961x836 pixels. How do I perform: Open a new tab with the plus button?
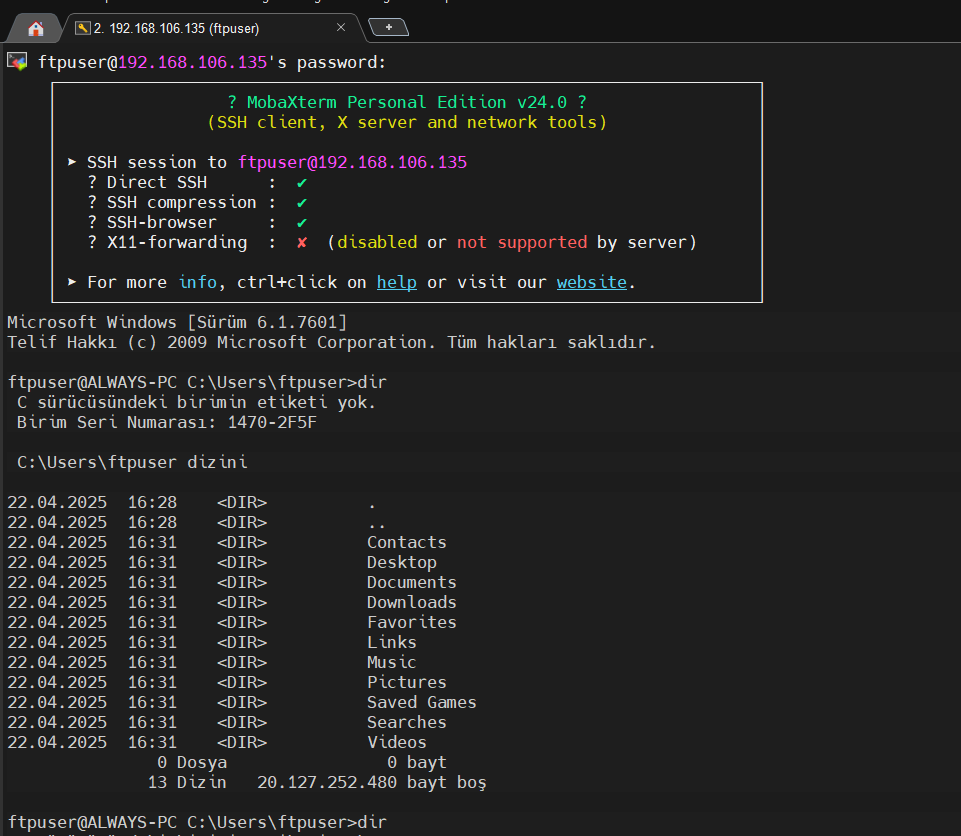[389, 28]
